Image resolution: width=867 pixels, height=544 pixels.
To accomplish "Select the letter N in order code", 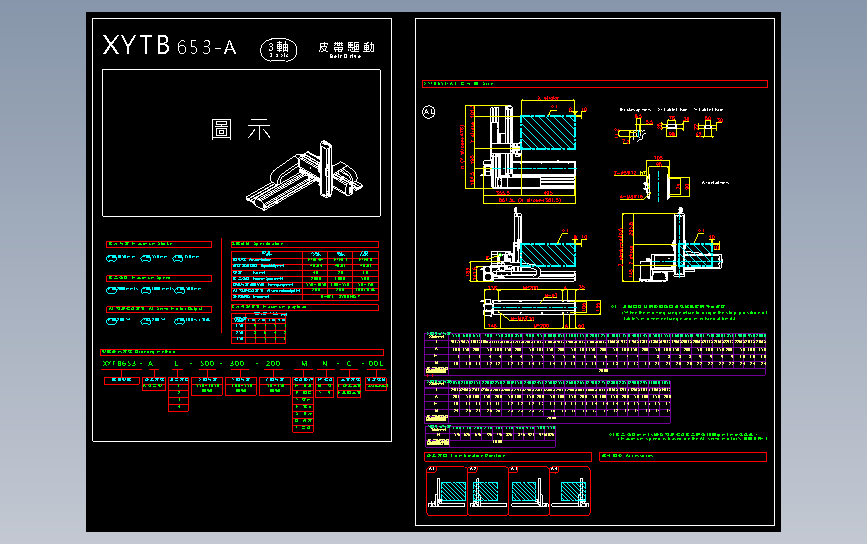I will coord(325,363).
